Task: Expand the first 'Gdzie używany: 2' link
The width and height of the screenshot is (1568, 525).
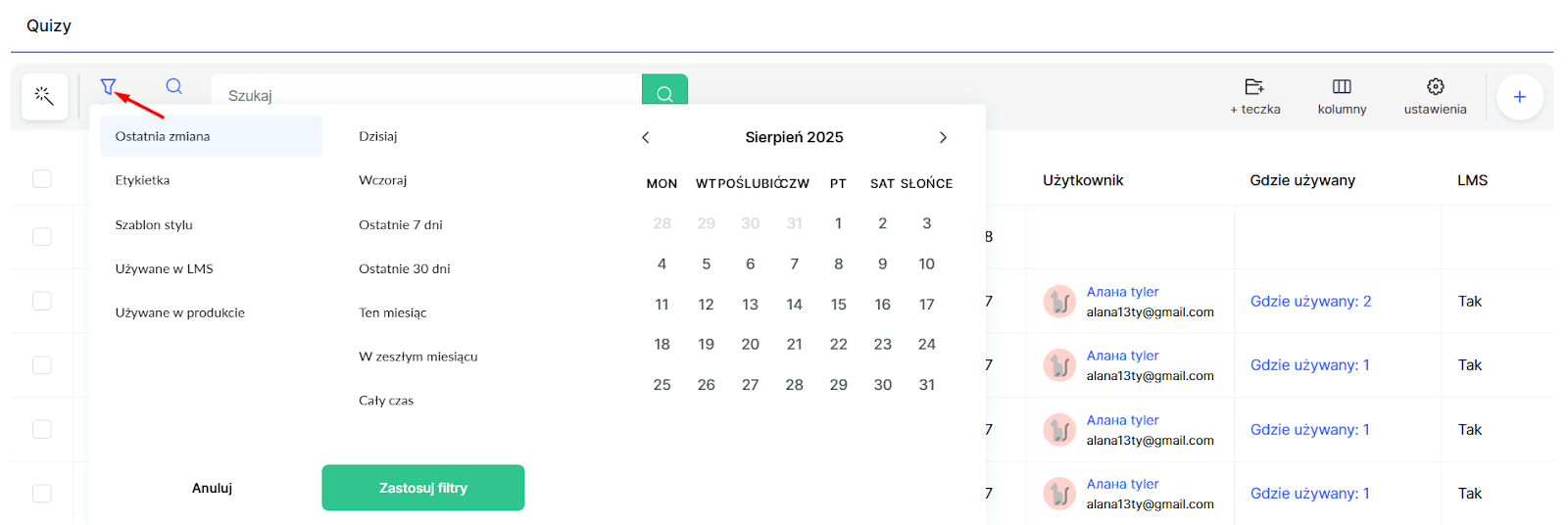Action: [1310, 302]
